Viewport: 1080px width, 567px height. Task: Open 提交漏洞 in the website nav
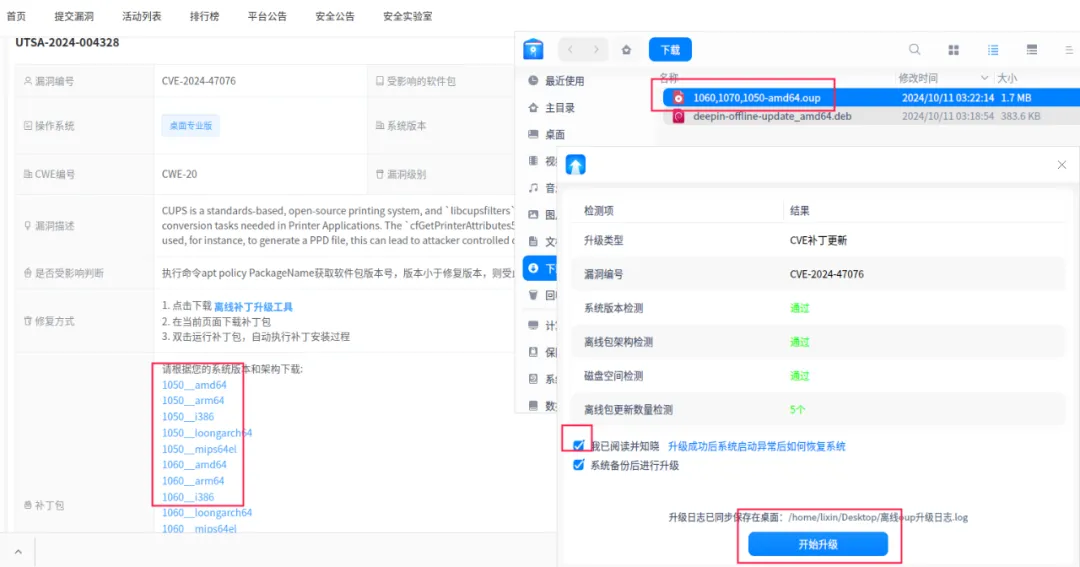pos(74,16)
